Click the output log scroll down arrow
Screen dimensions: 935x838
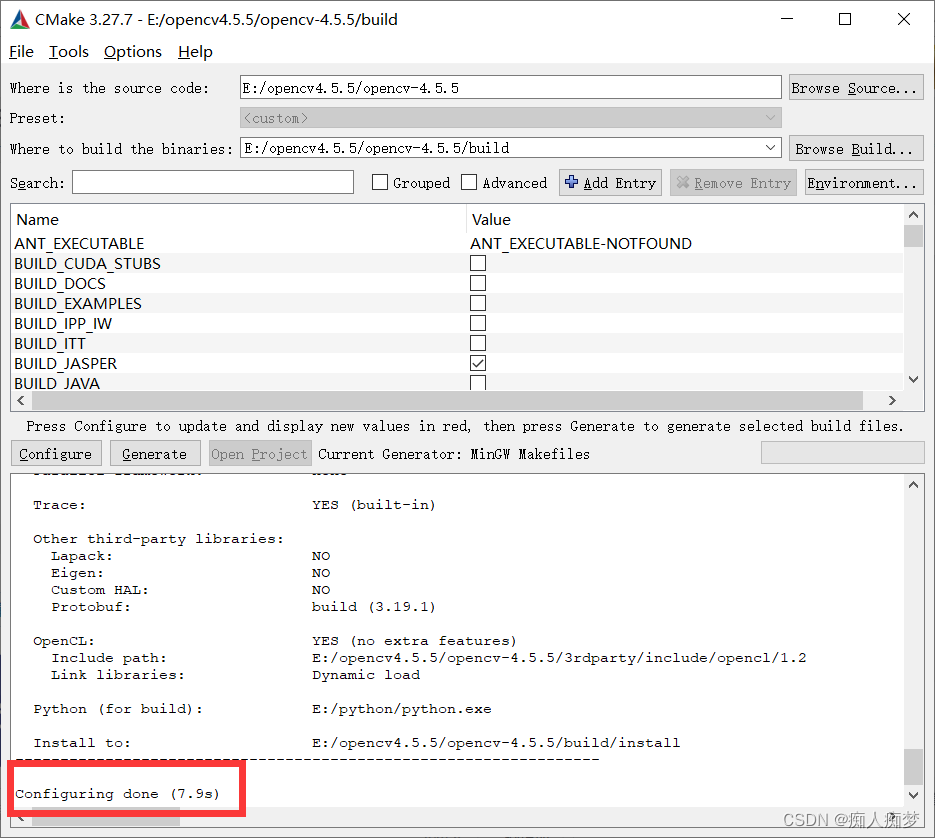[x=913, y=794]
